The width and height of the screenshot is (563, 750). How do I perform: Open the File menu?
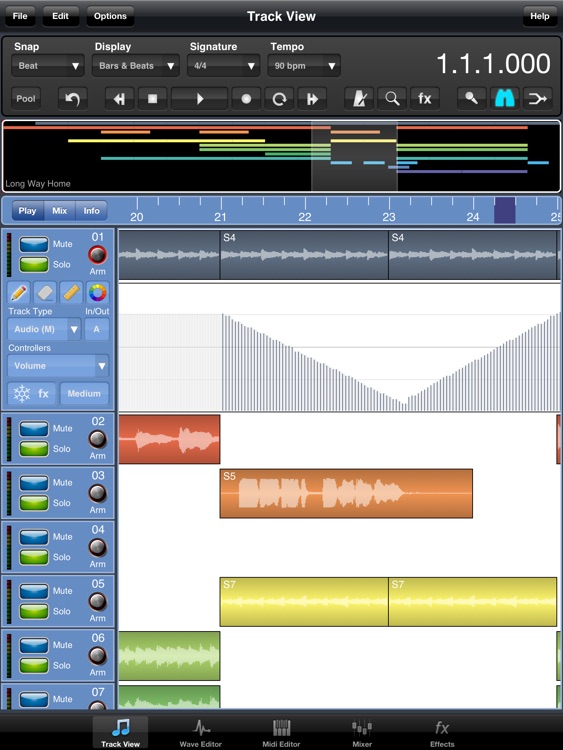tap(20, 16)
